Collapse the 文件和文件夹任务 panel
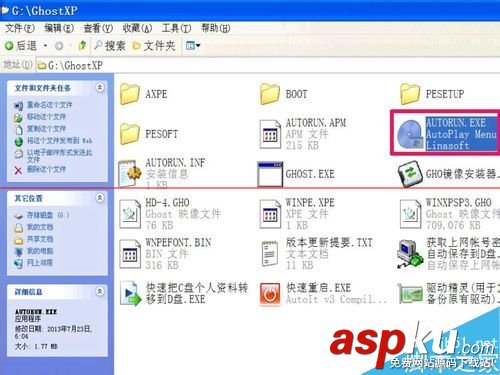The image size is (500, 375). (x=100, y=88)
